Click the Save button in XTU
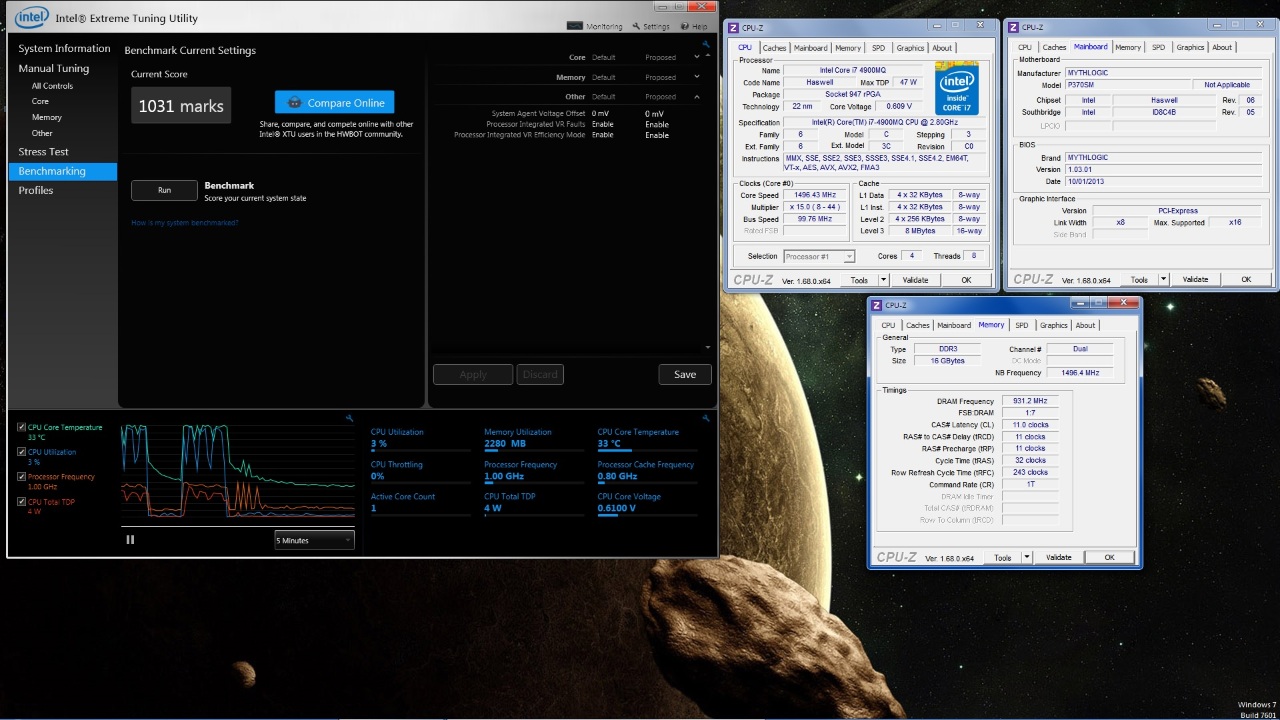Image resolution: width=1280 pixels, height=720 pixels. click(x=685, y=374)
